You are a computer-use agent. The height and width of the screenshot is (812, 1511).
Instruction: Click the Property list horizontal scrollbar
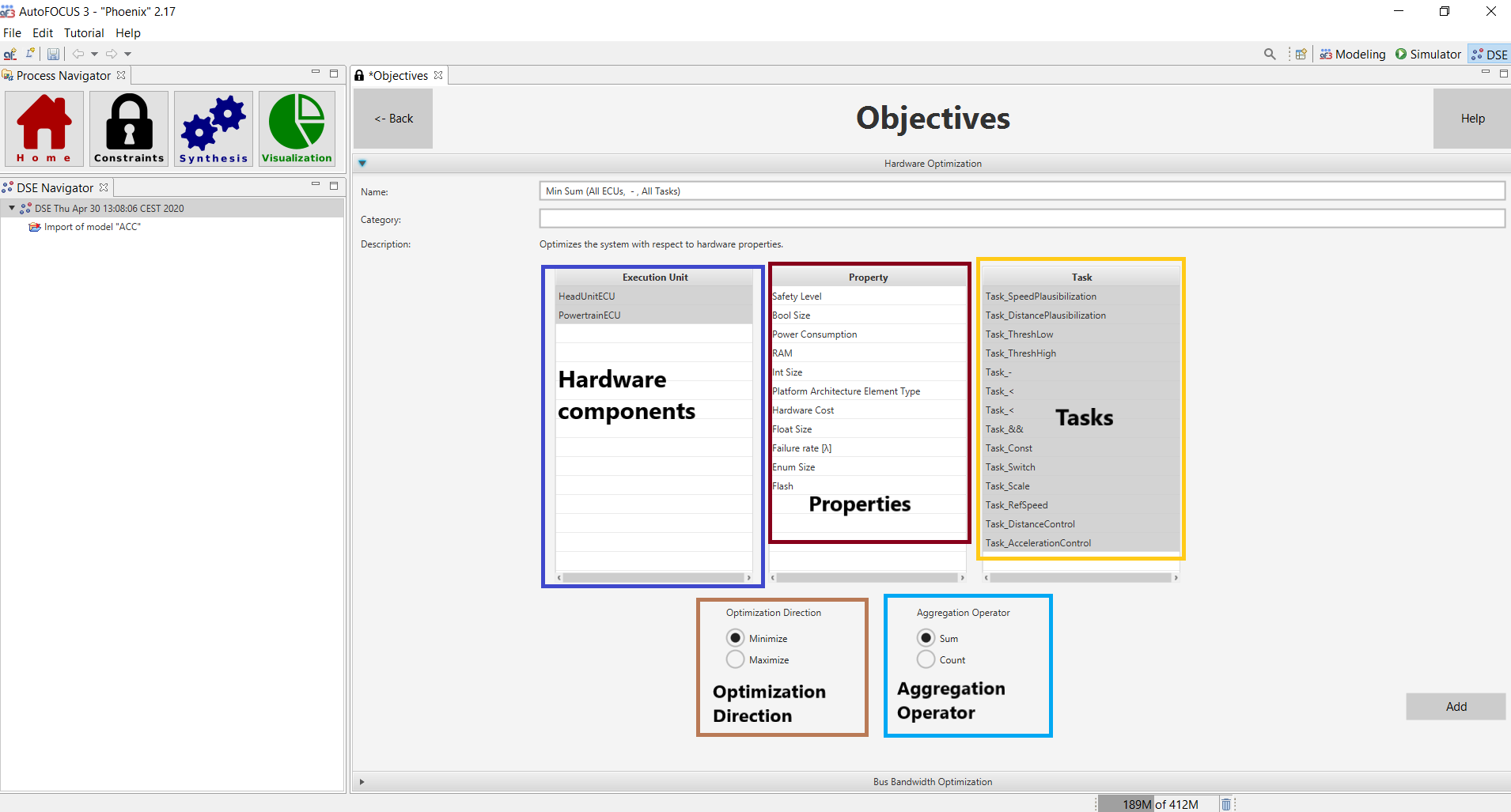(x=867, y=578)
